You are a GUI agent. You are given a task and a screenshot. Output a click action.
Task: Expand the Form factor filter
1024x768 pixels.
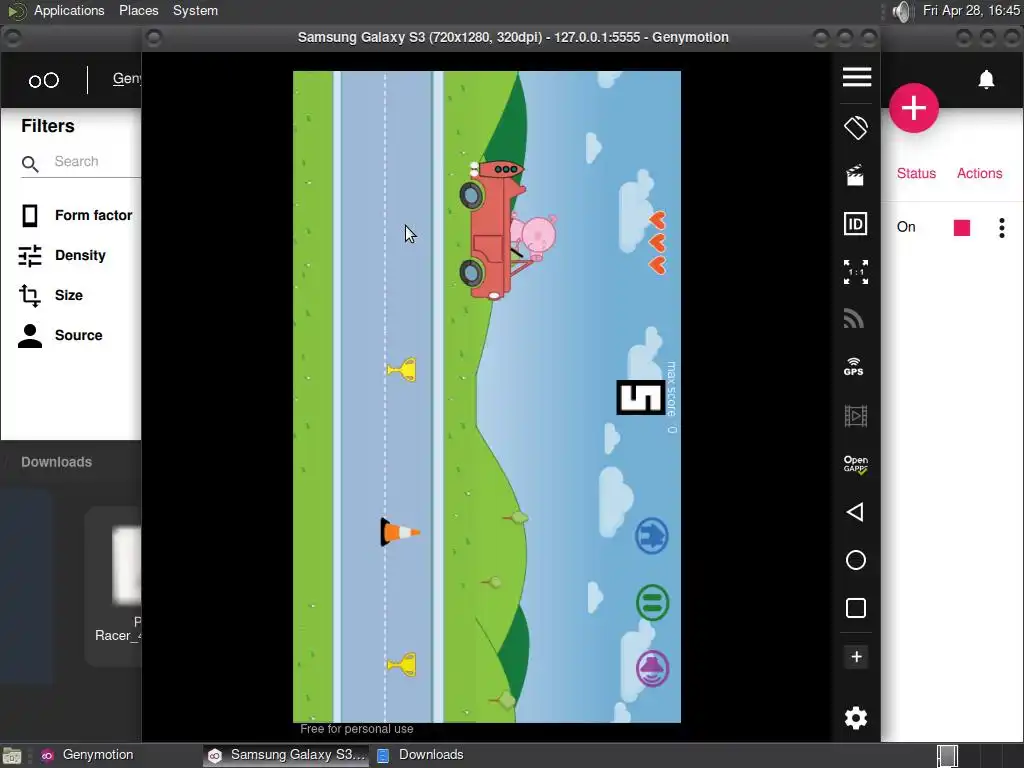tap(76, 216)
